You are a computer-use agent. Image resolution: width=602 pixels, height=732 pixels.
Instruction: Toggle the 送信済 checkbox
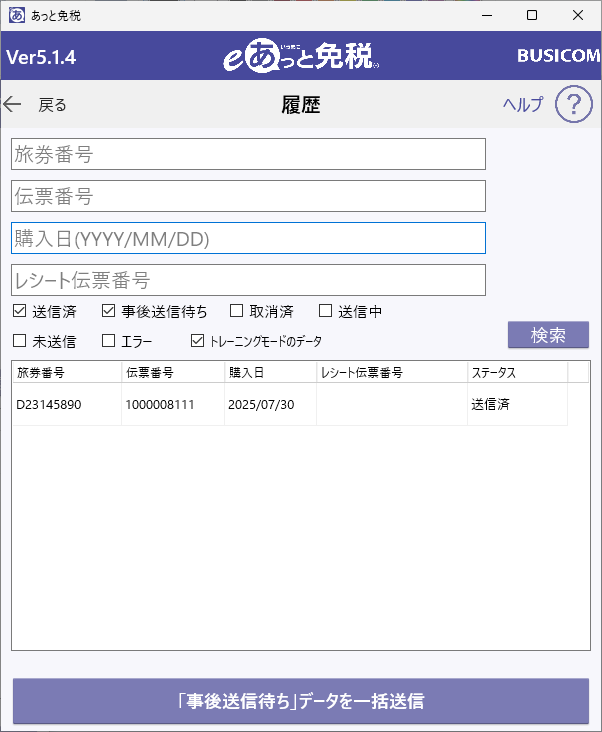(x=19, y=310)
